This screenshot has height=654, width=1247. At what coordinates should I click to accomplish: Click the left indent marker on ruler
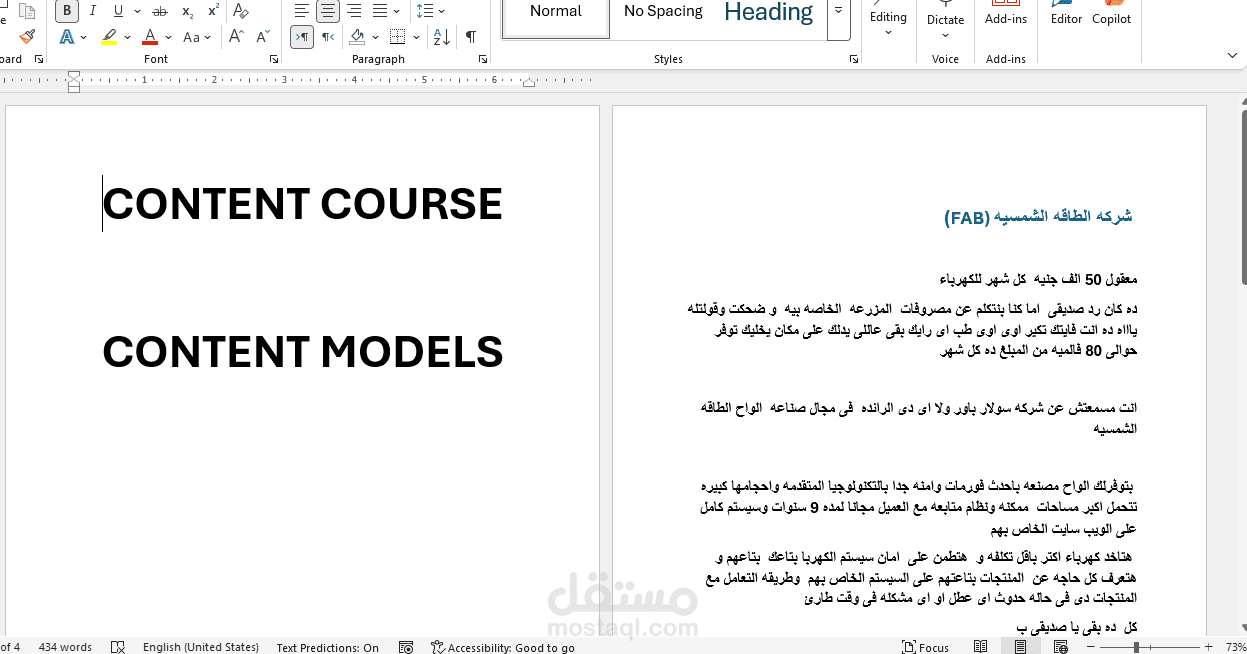(x=74, y=88)
